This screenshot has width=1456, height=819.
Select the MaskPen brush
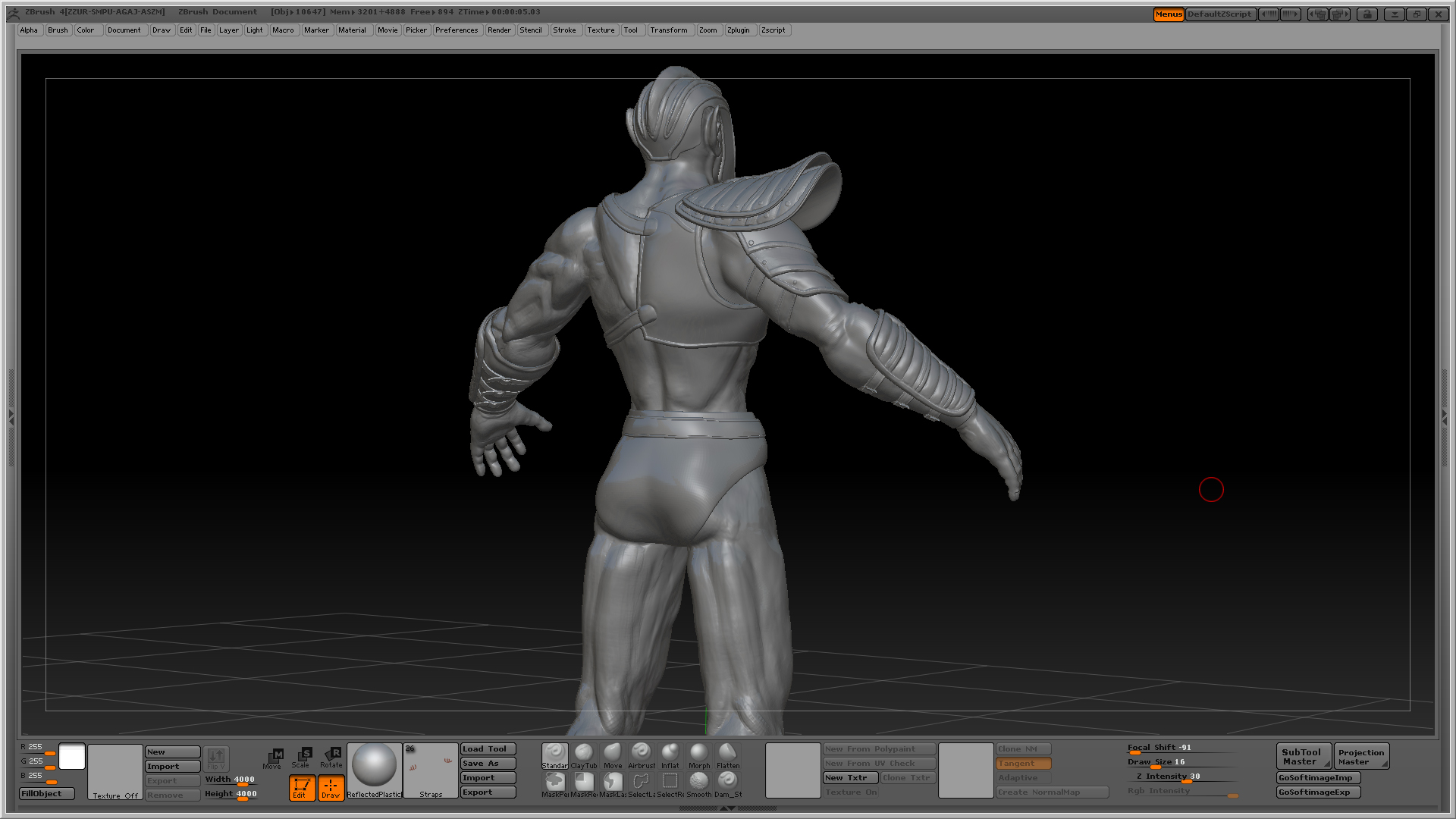pos(554,785)
